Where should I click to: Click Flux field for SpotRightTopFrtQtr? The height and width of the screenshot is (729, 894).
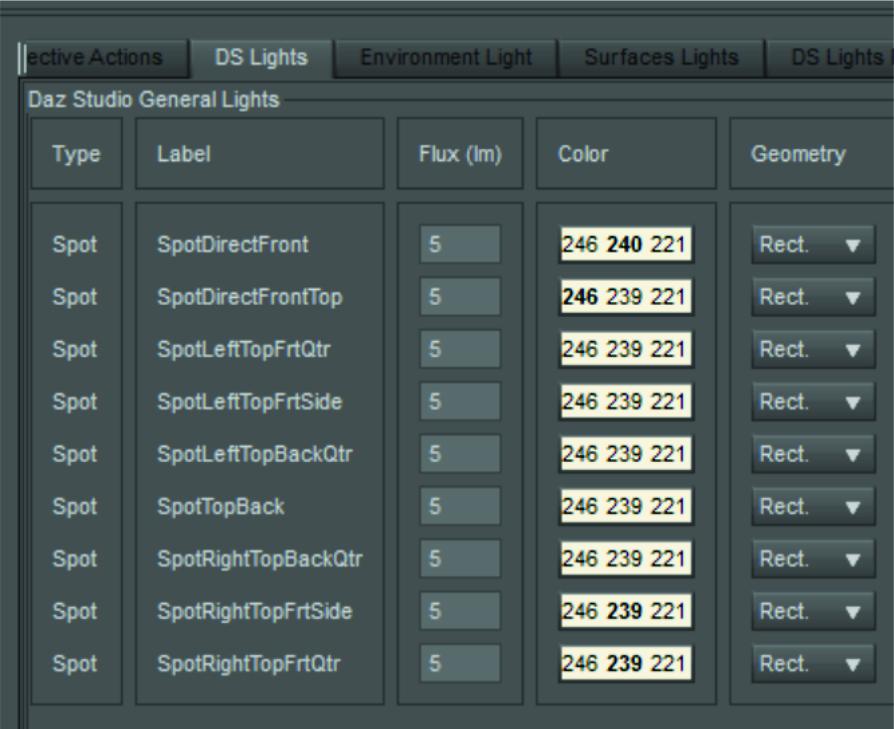(x=460, y=664)
